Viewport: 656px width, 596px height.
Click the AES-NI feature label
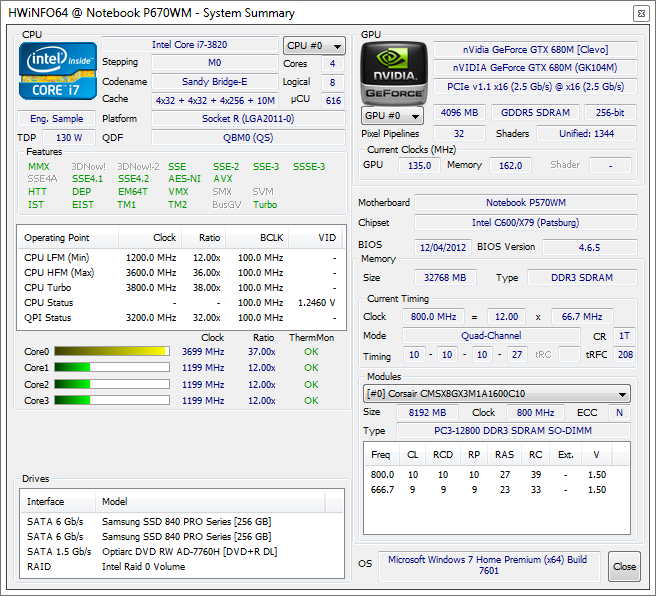[184, 179]
